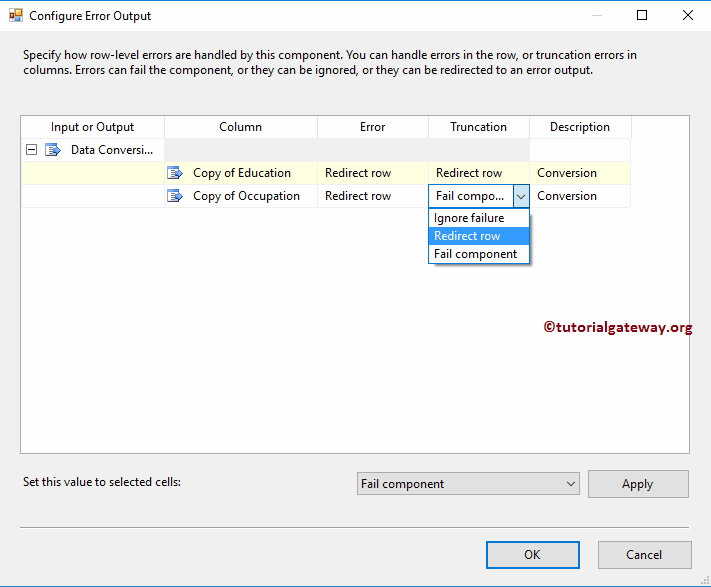Image resolution: width=711 pixels, height=587 pixels.
Task: Click the Cancel button
Action: click(x=644, y=555)
